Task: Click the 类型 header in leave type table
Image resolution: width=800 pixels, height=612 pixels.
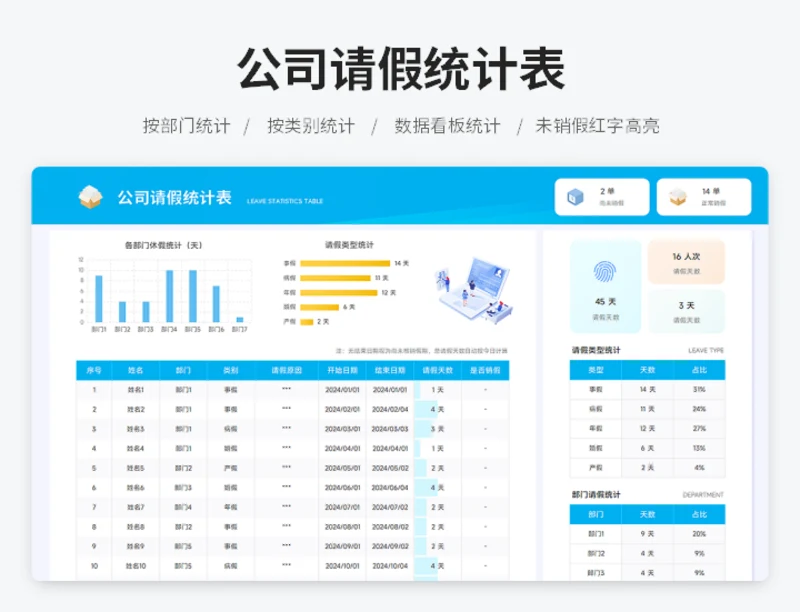Action: point(596,370)
